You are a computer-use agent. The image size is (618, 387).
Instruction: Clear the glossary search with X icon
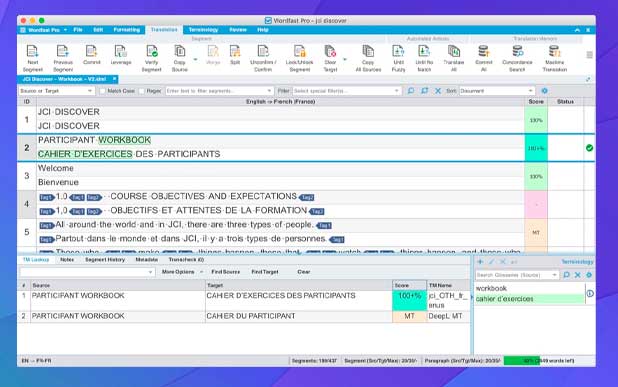coord(577,275)
